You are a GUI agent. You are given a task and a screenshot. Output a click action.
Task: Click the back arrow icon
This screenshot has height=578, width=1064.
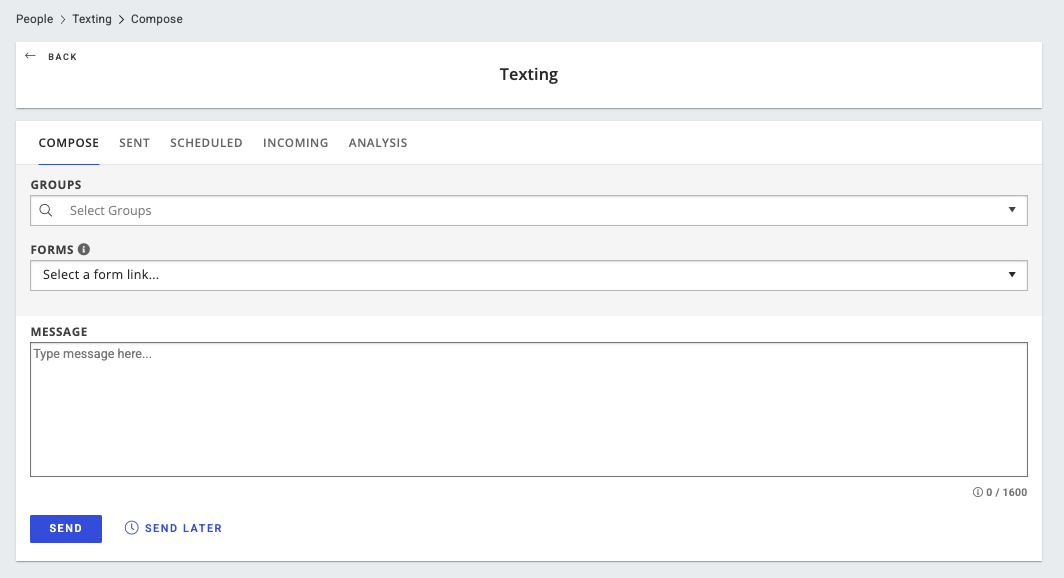30,56
